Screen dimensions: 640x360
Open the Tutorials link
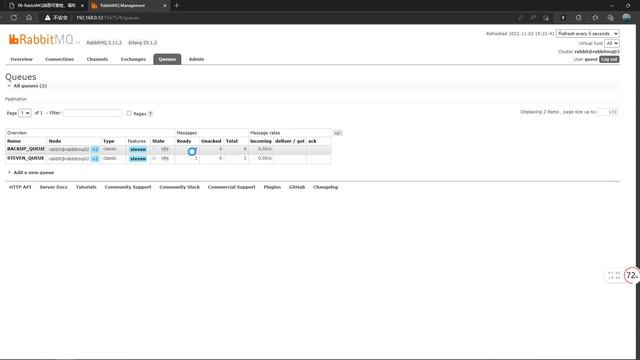(86, 187)
